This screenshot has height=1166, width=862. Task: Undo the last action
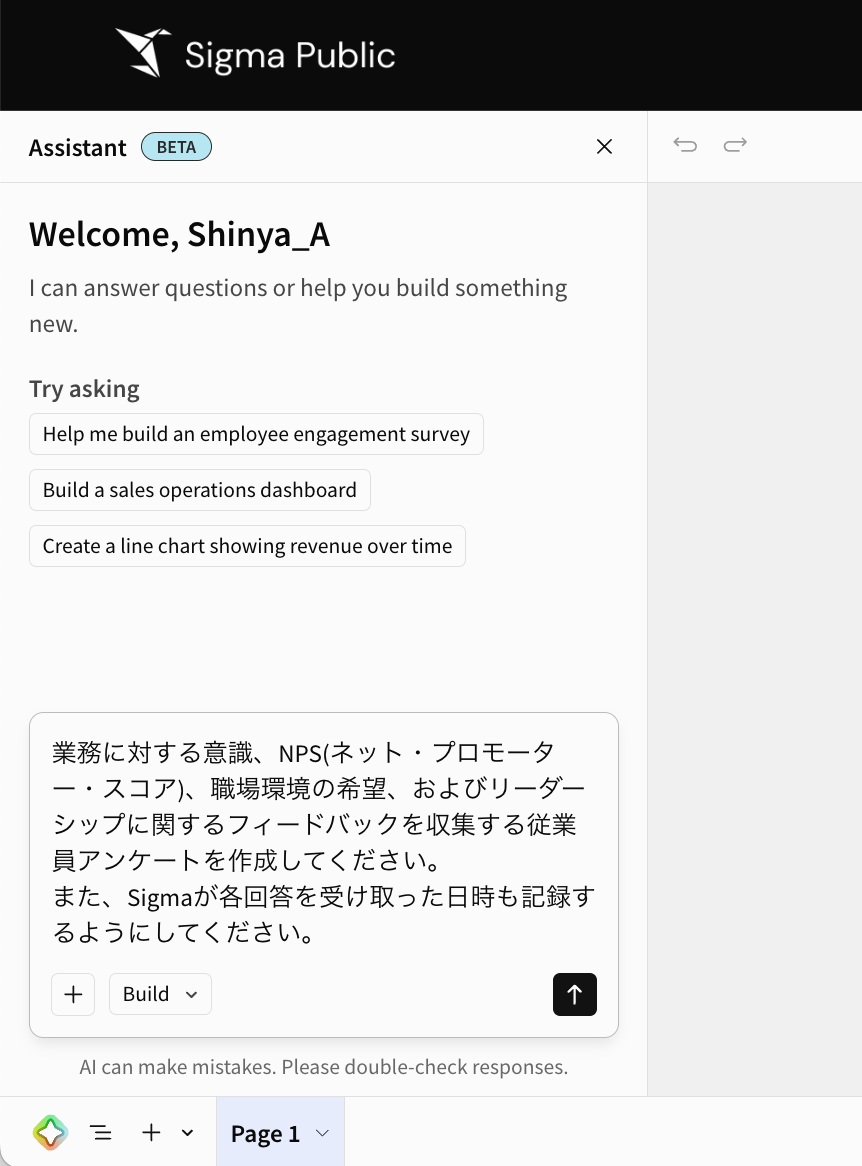[x=685, y=145]
